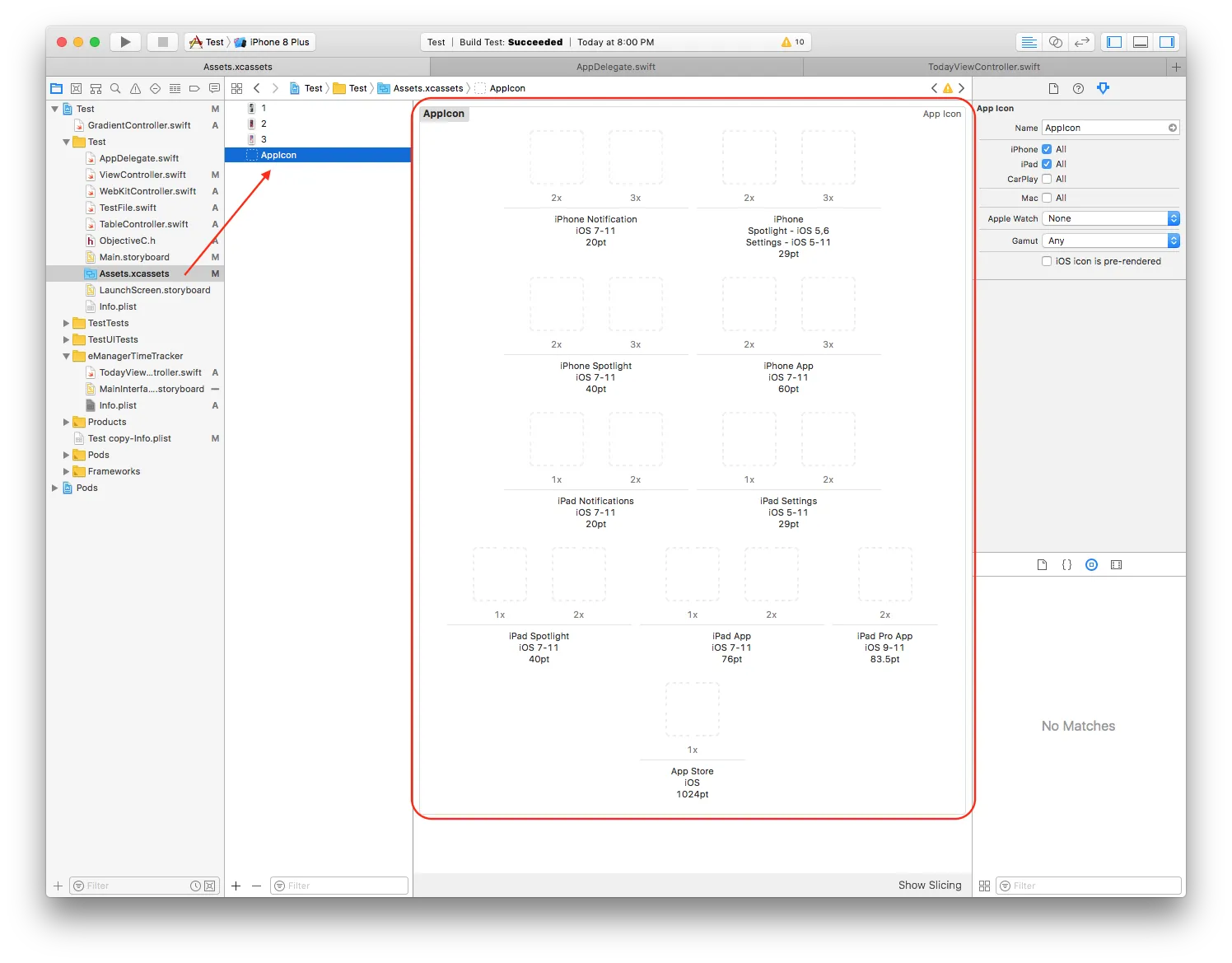Collapse the Test folder group
1232x963 pixels.
coord(67,142)
